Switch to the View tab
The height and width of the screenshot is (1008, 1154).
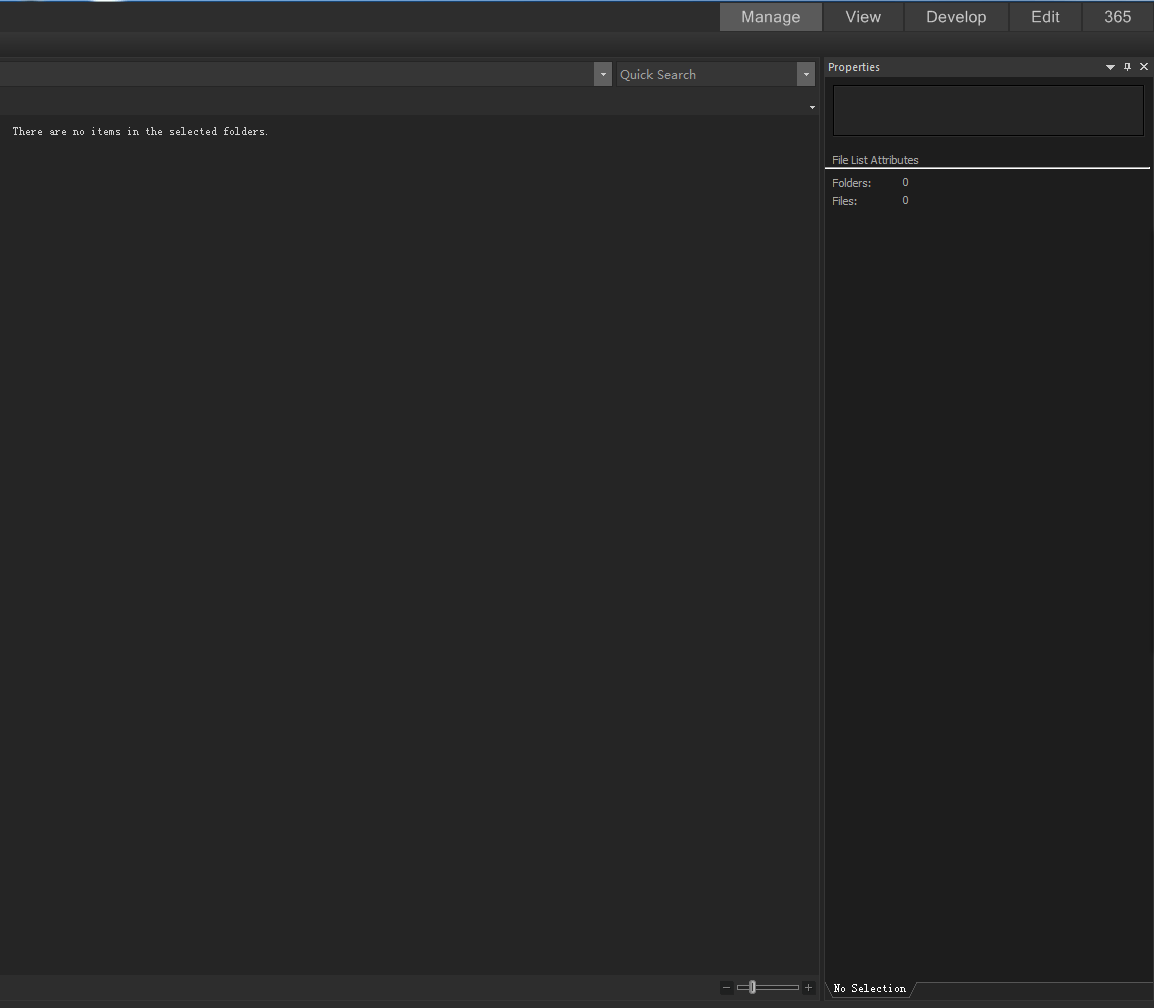tap(862, 16)
